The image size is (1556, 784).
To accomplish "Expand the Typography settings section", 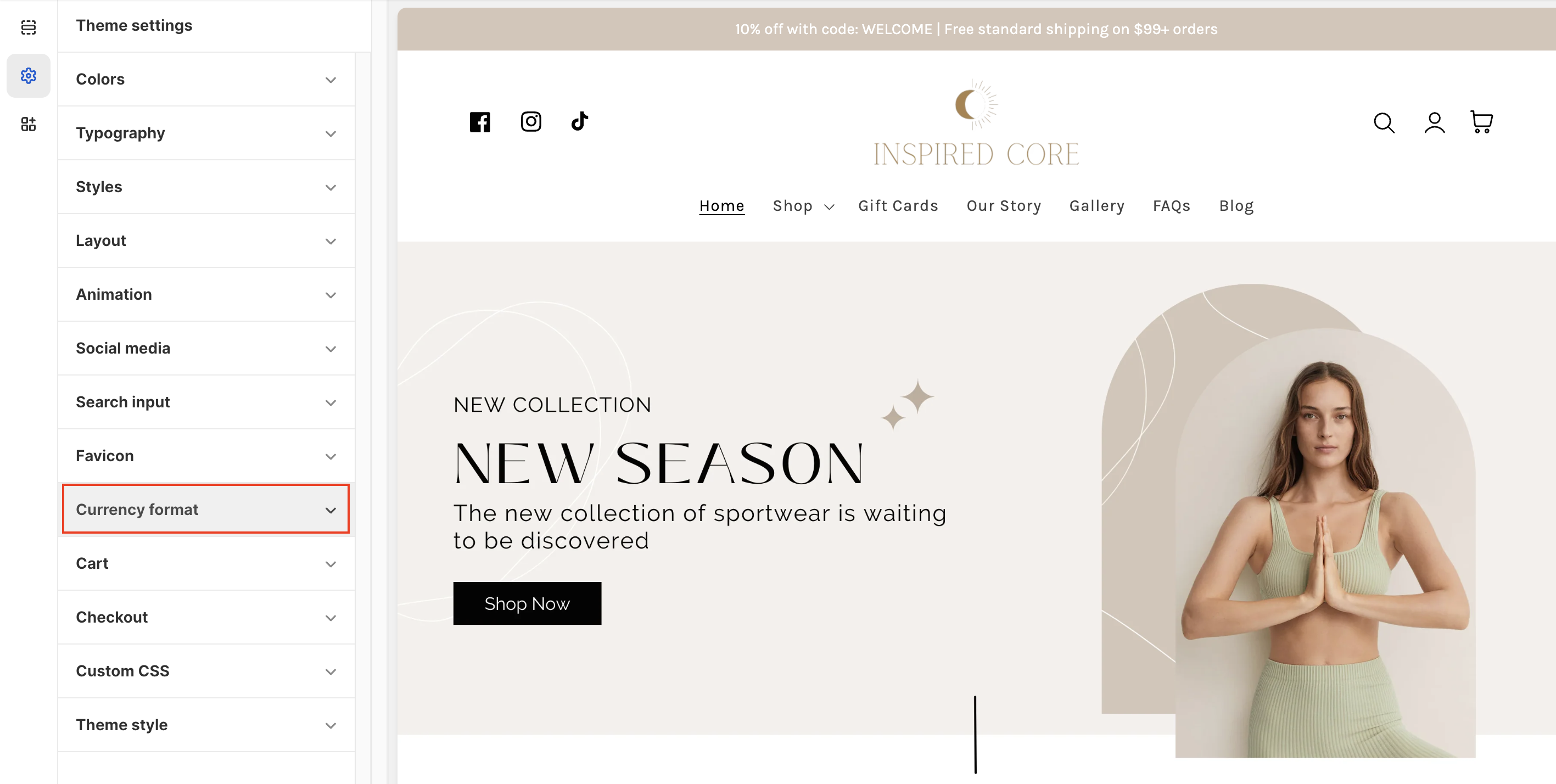I will (x=206, y=133).
